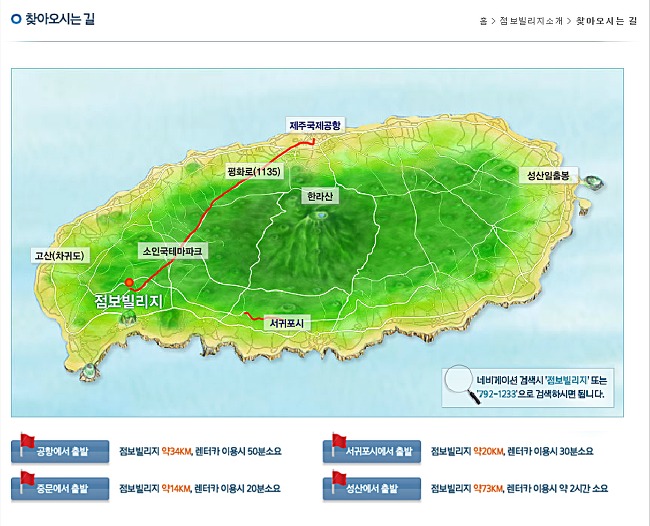
Task: Click the 한라산 map label
Action: (320, 196)
